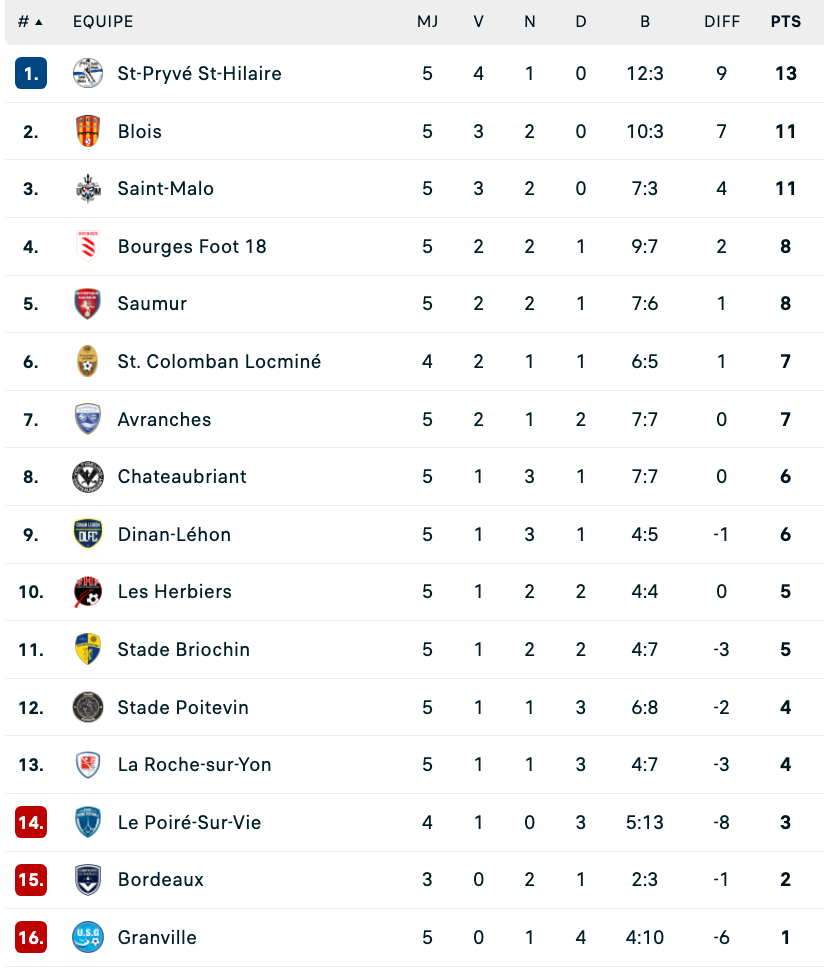
Task: Sort table by the # rank column arrow
Action: [30, 22]
